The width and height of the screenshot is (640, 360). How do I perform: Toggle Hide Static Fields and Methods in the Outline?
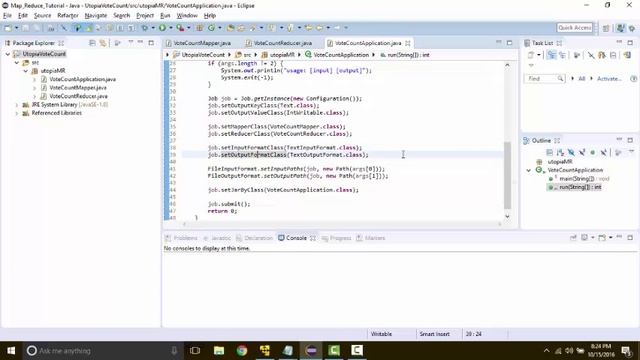(x=582, y=153)
